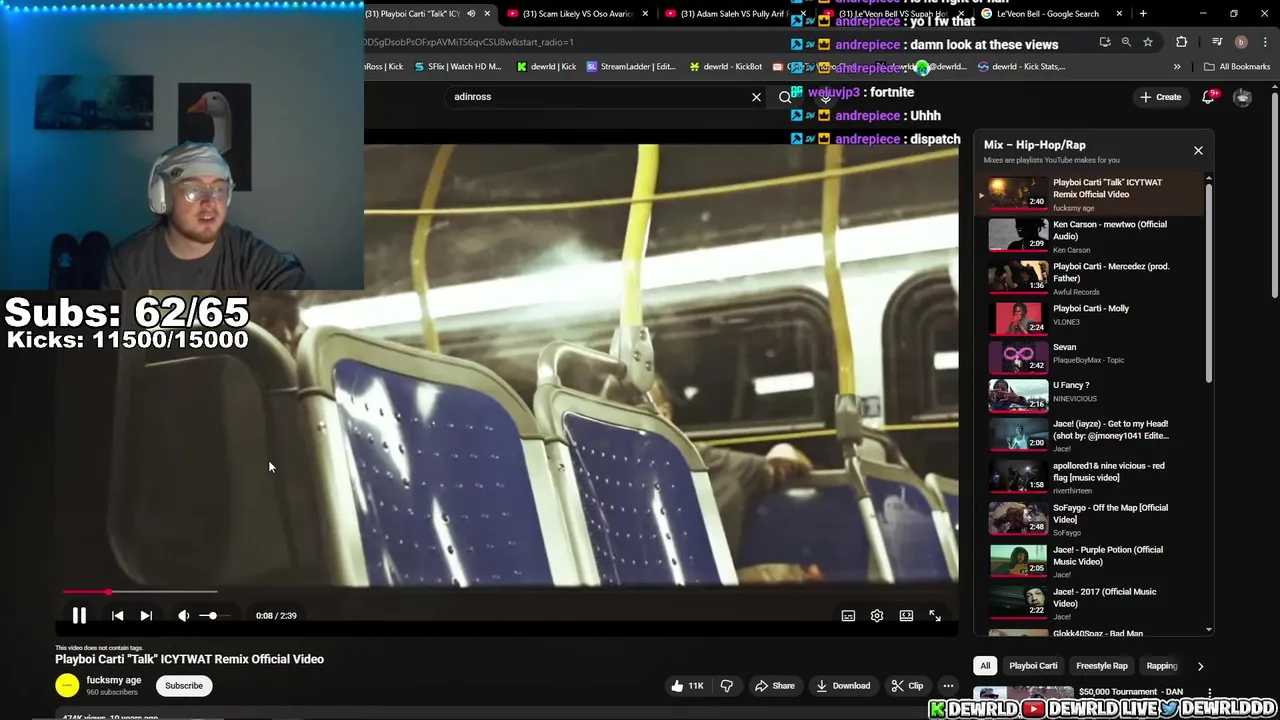Click the Download button
The image size is (1280, 720).
[843, 686]
